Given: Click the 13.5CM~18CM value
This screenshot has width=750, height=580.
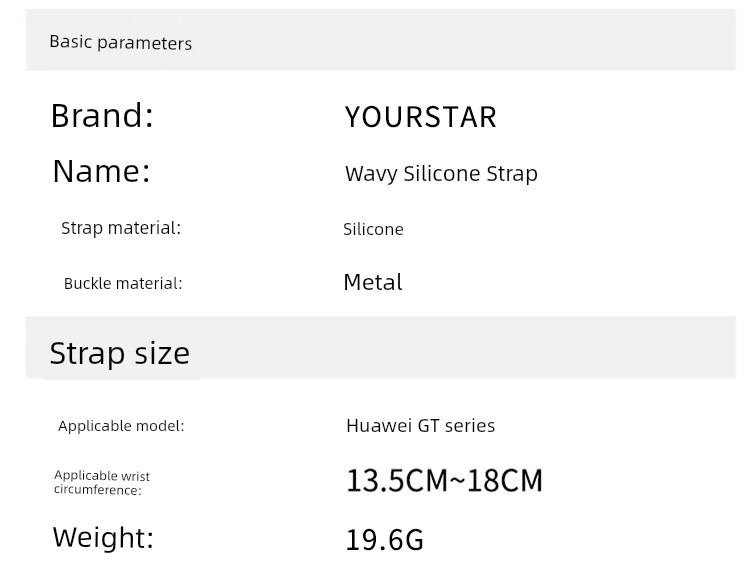Looking at the screenshot, I should click(444, 481).
